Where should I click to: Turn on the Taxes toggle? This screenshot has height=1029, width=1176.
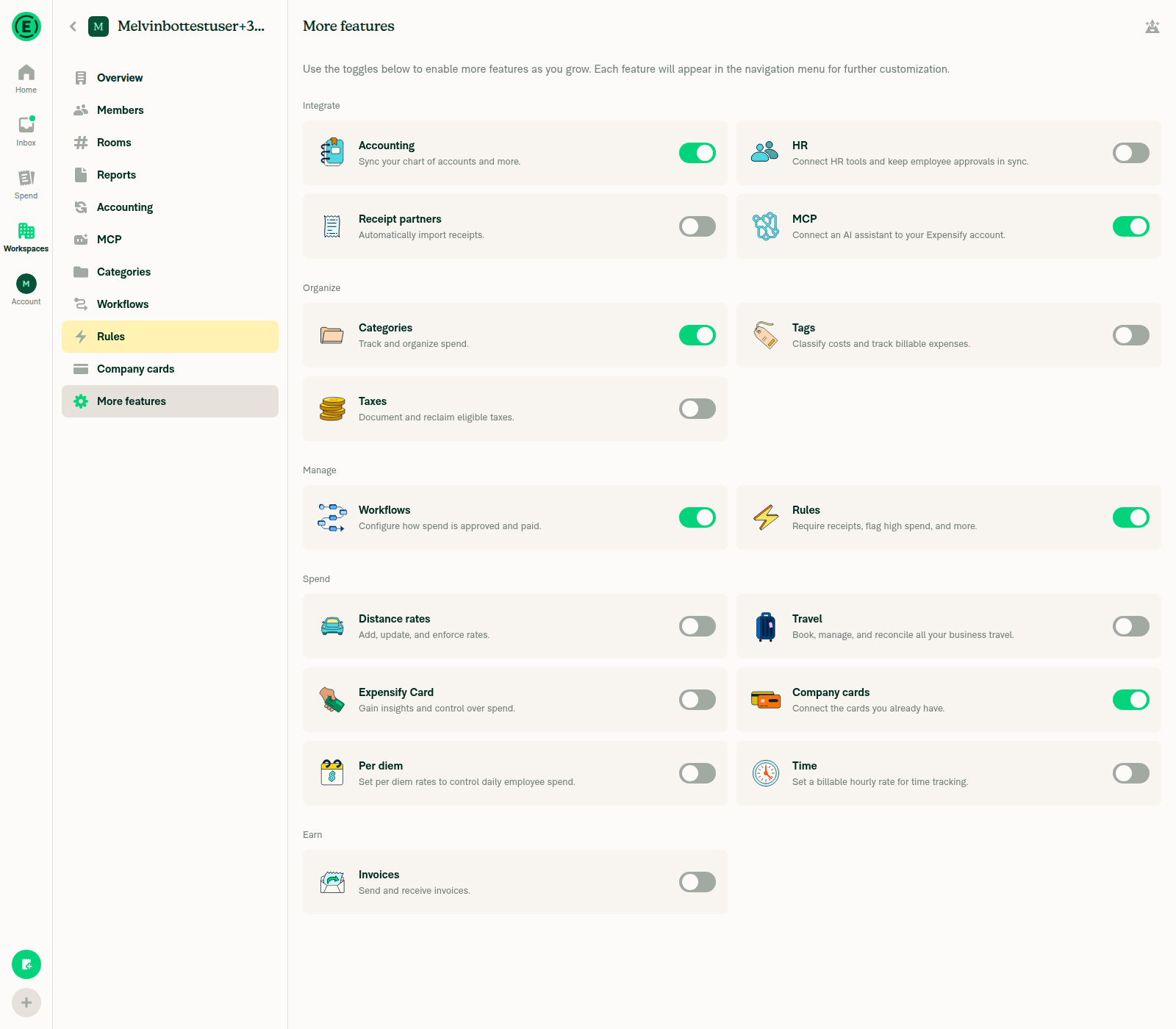698,409
